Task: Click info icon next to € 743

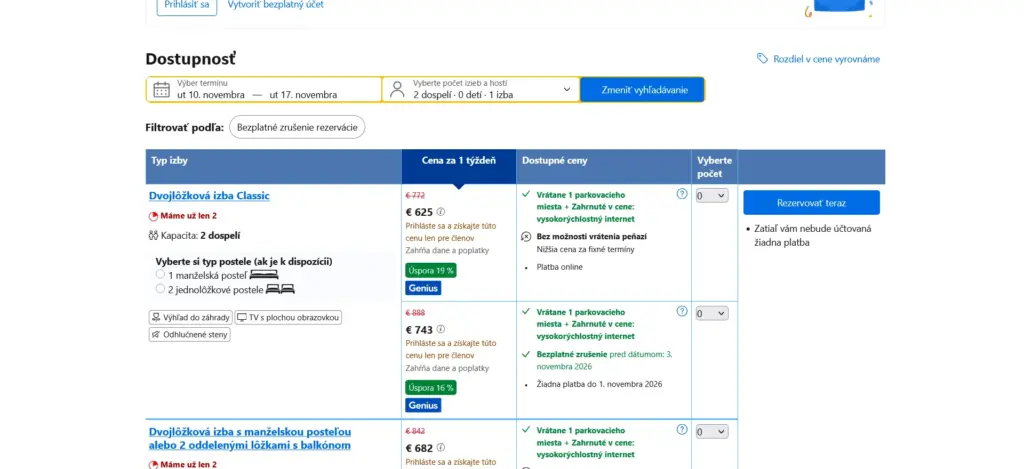Action: pyautogui.click(x=441, y=329)
